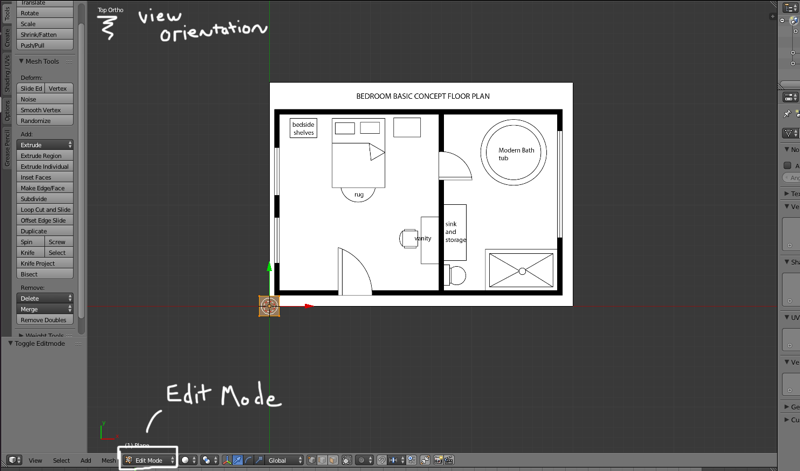
Task: Click the plus icon to open the viewport side panel
Action: 772,16
